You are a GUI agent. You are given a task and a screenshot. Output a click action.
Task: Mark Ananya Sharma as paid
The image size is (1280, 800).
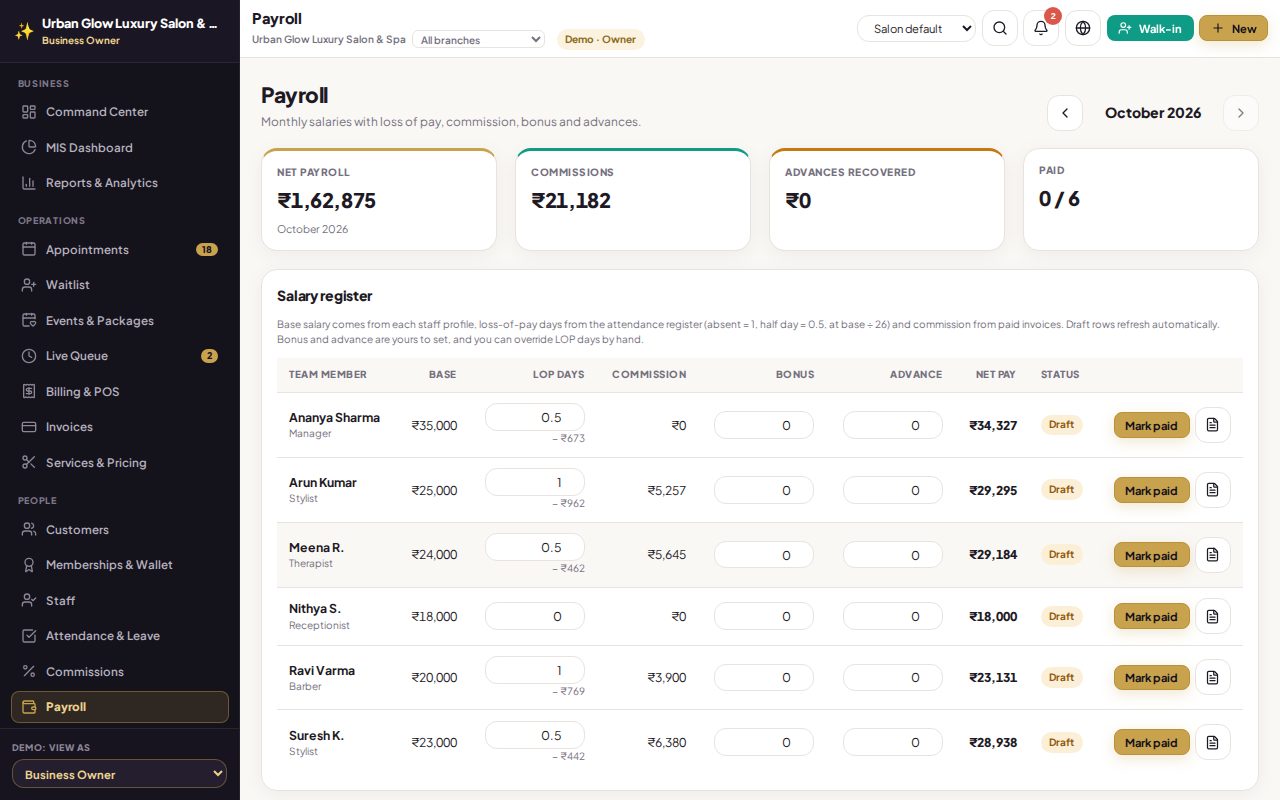tap(1152, 425)
